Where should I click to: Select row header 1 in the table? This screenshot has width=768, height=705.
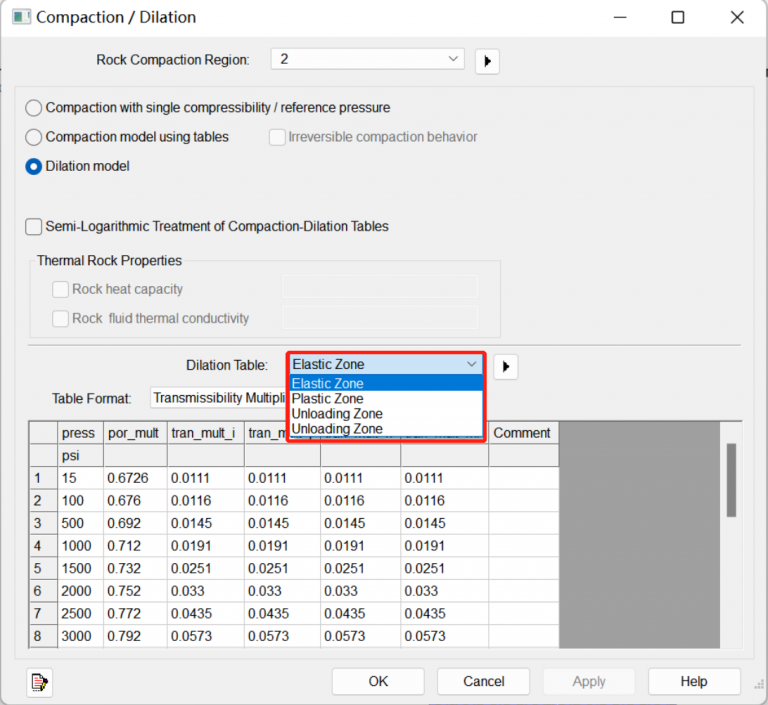(42, 478)
